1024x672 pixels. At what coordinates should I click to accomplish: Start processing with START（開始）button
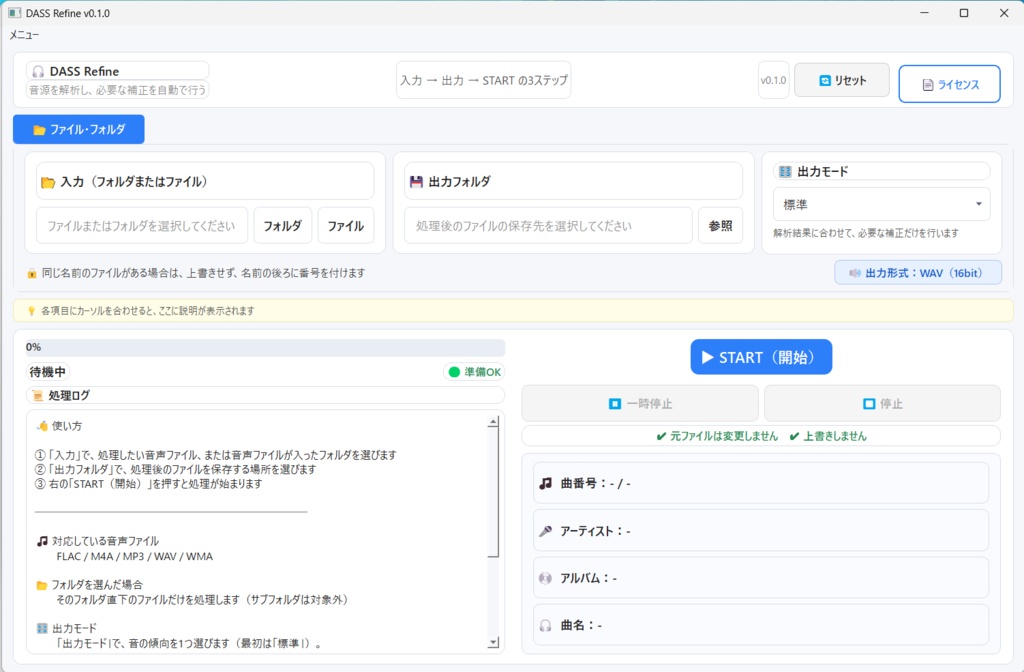point(761,357)
